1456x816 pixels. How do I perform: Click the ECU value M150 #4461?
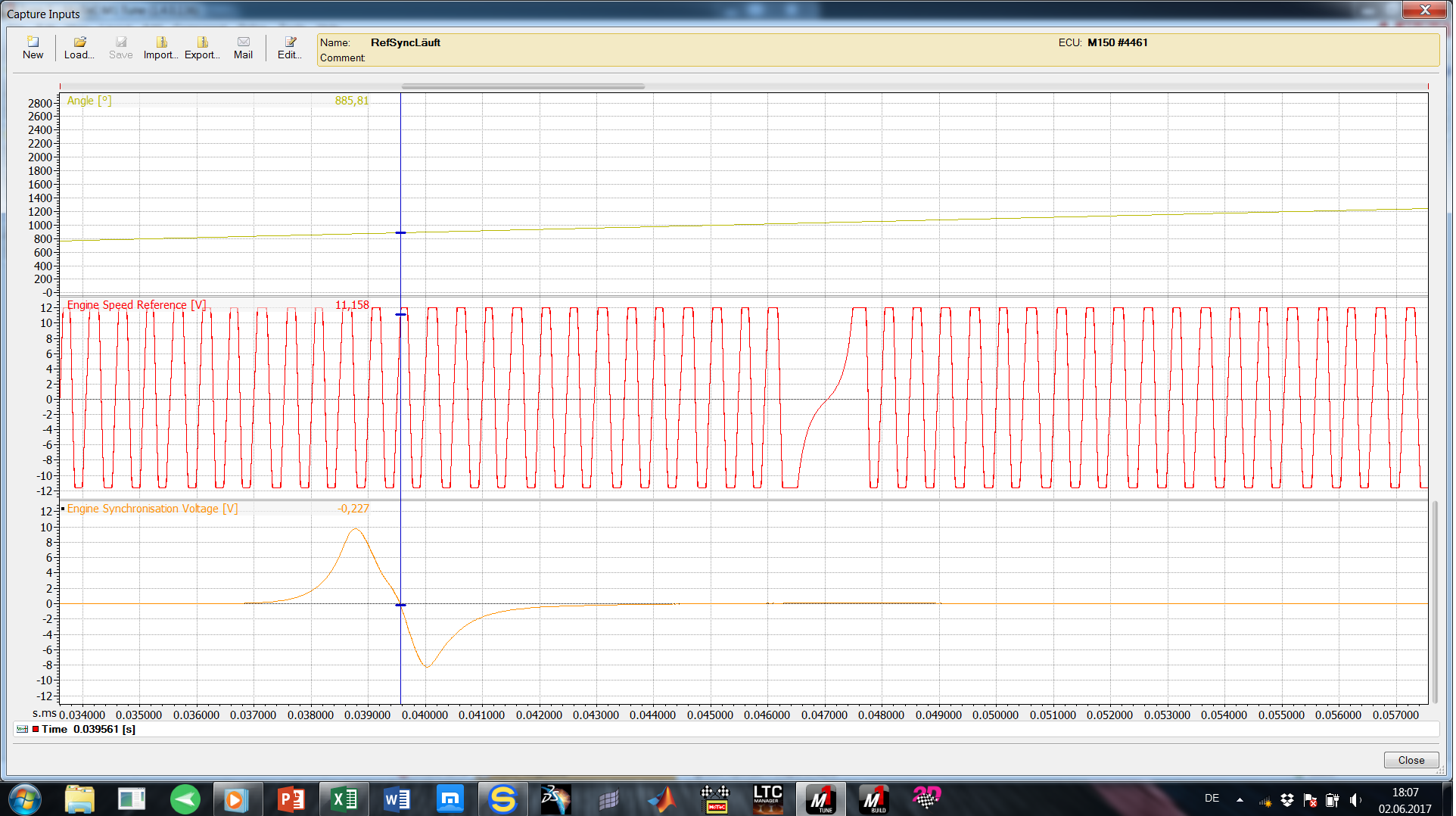pyautogui.click(x=1119, y=42)
